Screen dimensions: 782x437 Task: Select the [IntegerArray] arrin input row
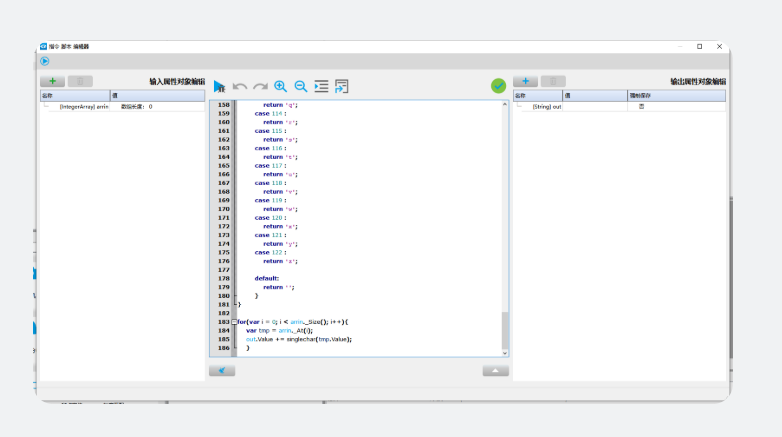click(83, 106)
